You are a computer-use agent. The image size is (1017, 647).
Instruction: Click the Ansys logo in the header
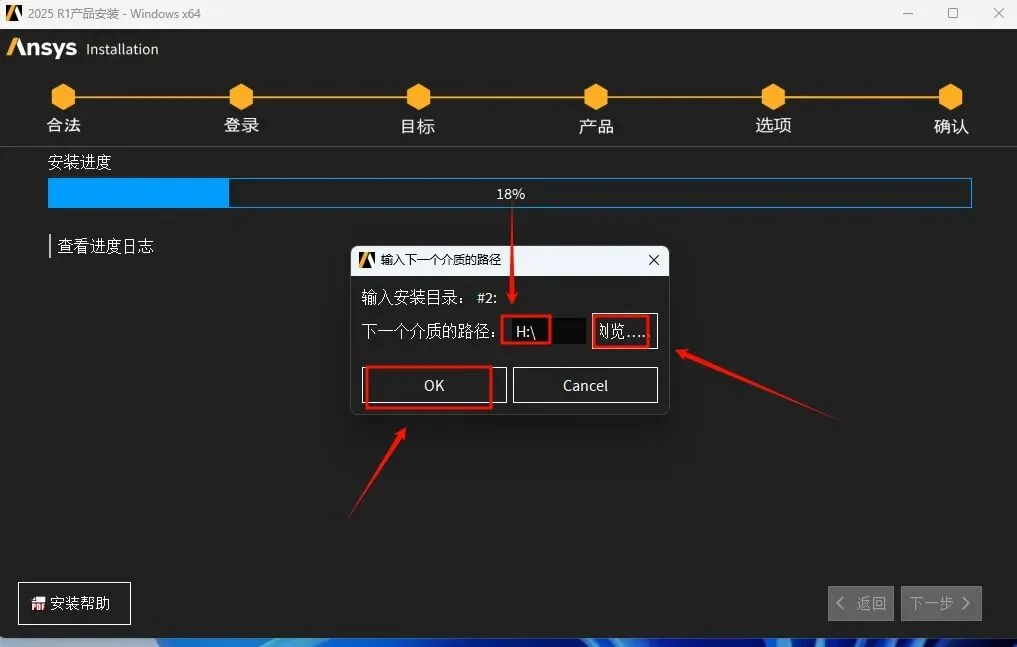click(42, 48)
